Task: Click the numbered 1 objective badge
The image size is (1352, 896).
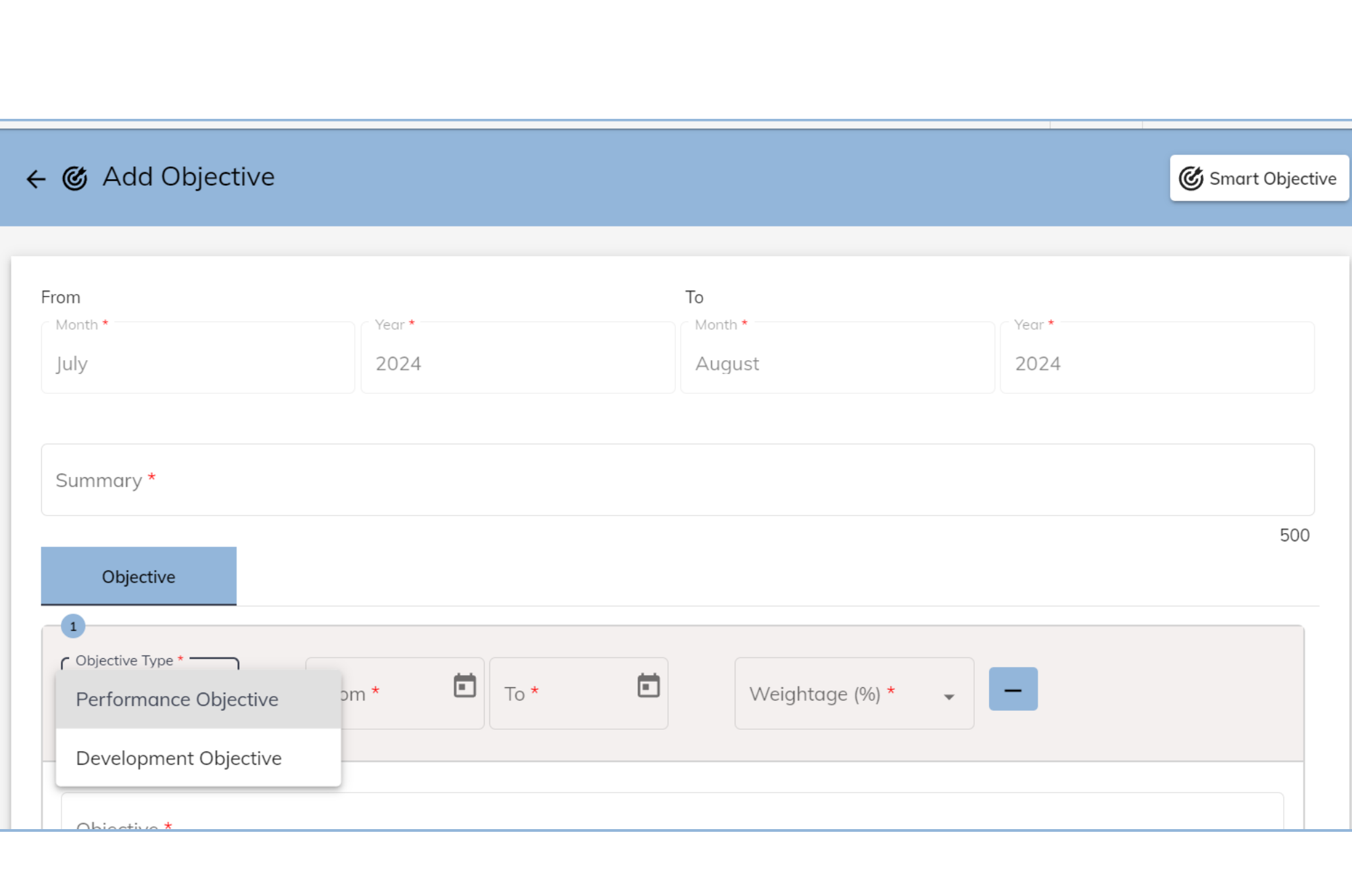Action: [73, 626]
